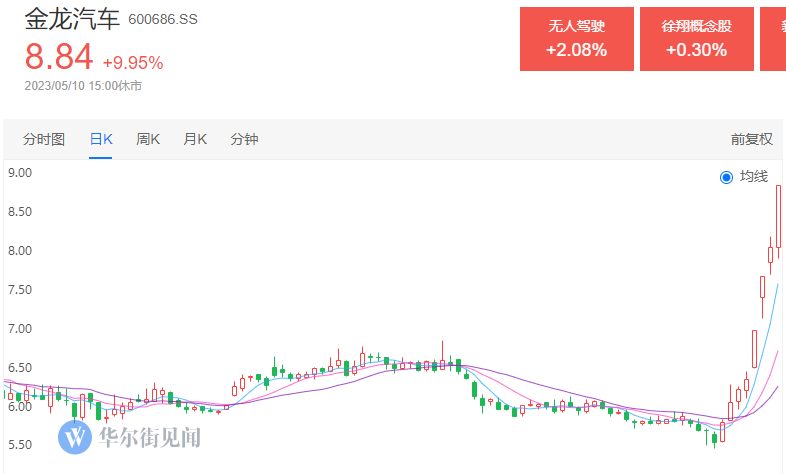The width and height of the screenshot is (786, 474).
Task: Click the 7.50 price axis label
Action: point(20,290)
